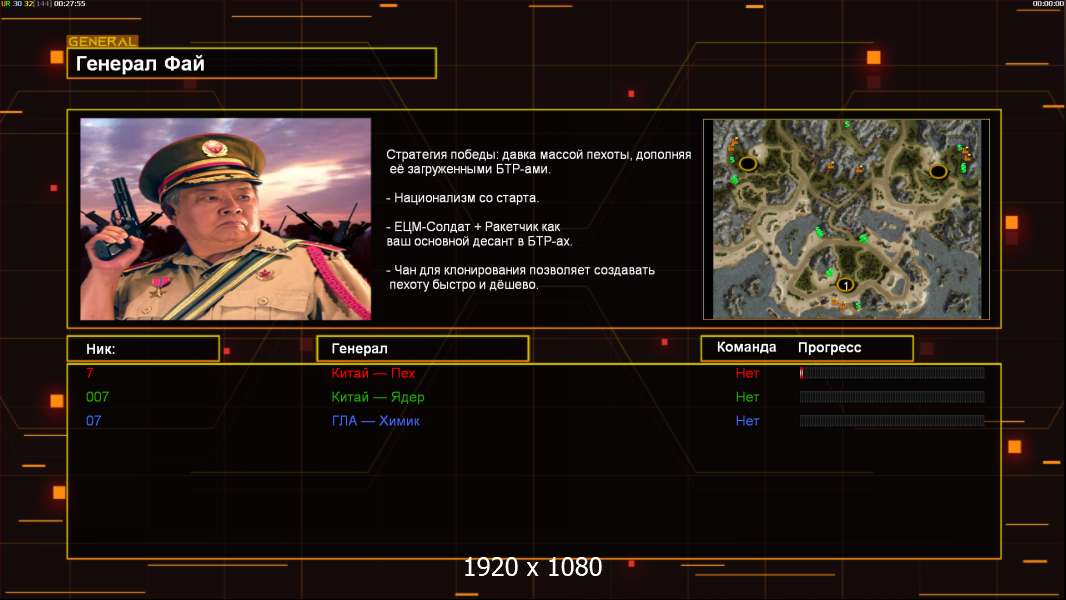Click the Генерал Фай title box
The image size is (1066, 600).
pos(252,63)
